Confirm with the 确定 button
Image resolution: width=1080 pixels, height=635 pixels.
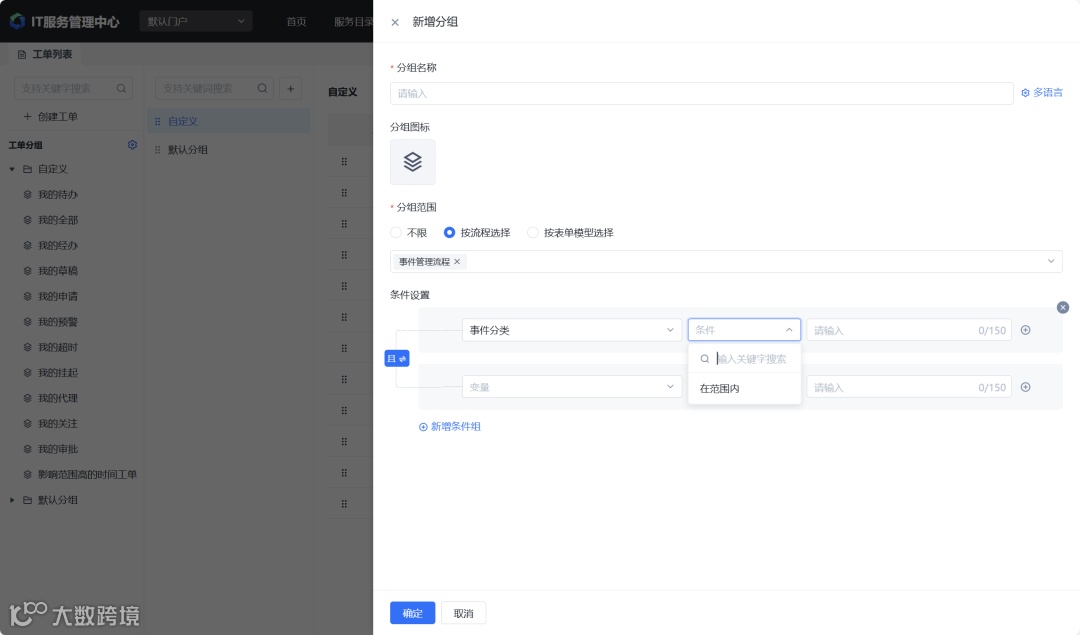[x=413, y=613]
